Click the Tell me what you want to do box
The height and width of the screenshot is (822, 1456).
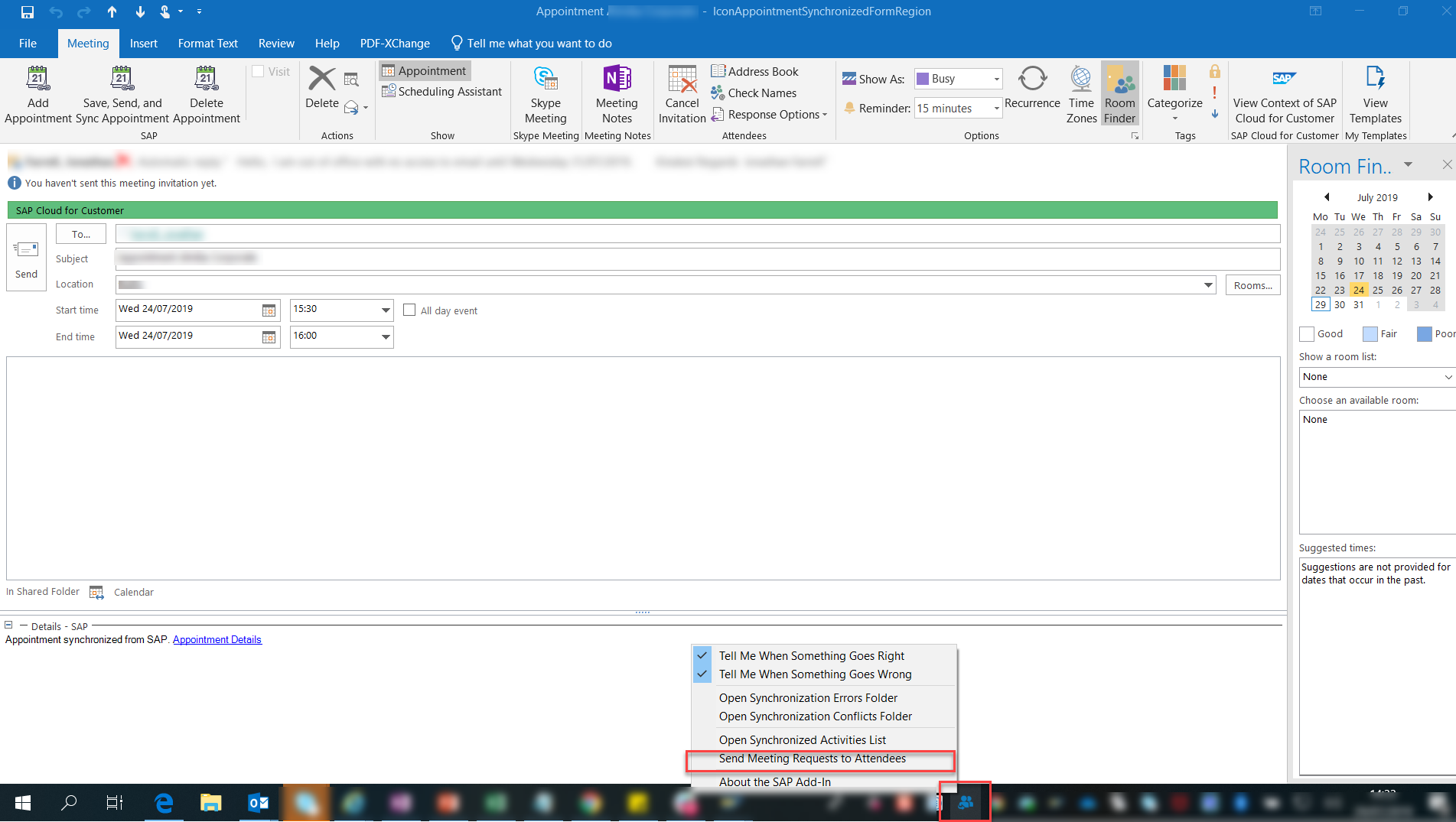(x=531, y=44)
